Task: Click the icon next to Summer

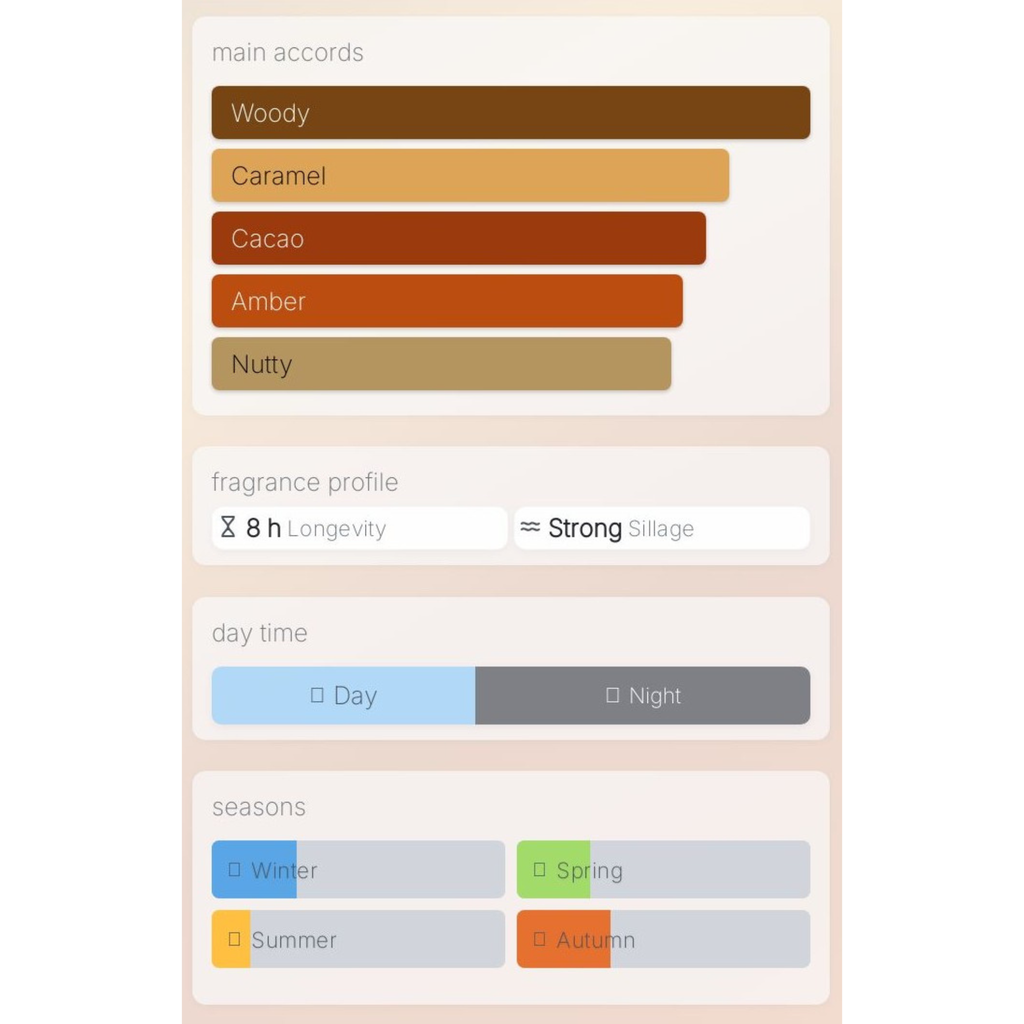Action: [234, 939]
